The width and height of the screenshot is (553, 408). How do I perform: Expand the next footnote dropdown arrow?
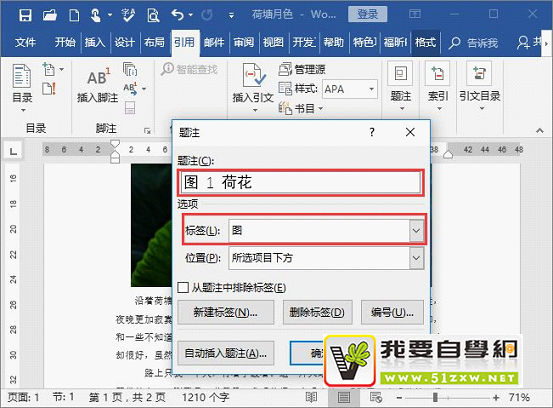click(144, 89)
